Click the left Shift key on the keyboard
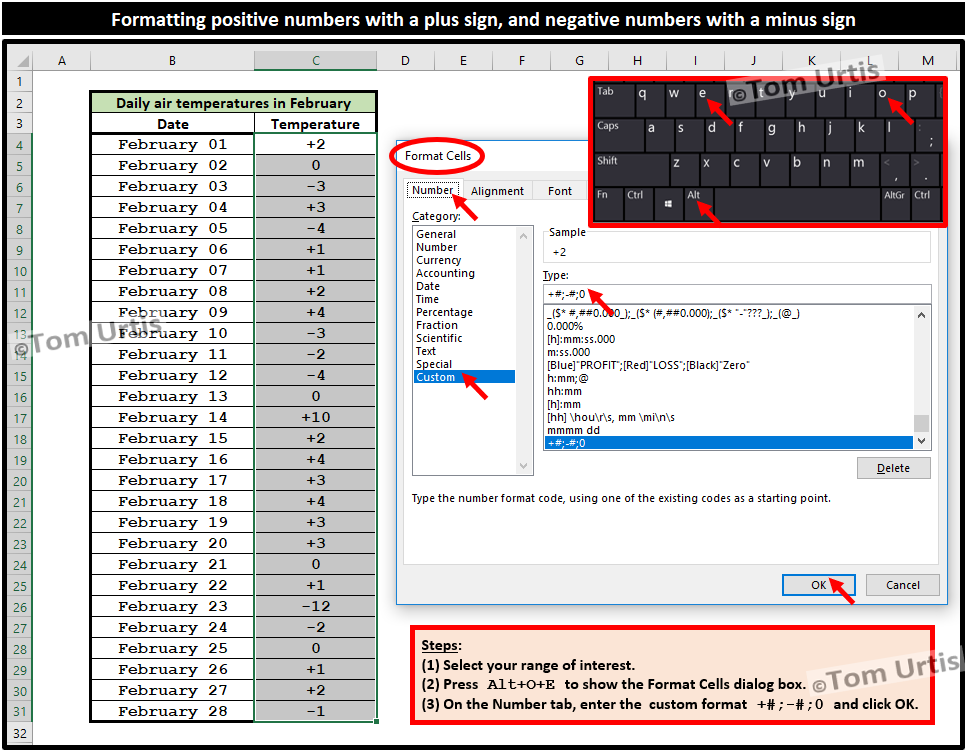This screenshot has width=968, height=753. click(x=632, y=169)
